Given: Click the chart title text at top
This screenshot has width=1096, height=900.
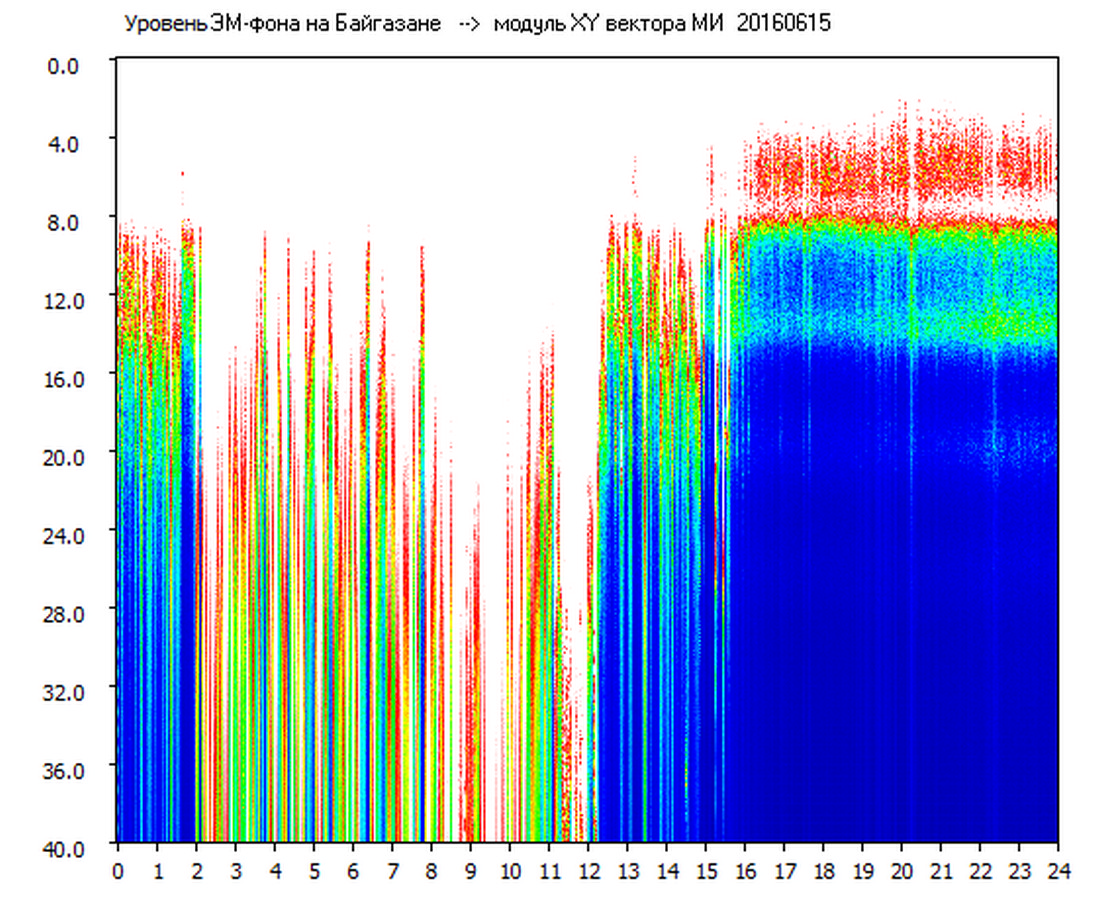Looking at the screenshot, I should click(476, 24).
